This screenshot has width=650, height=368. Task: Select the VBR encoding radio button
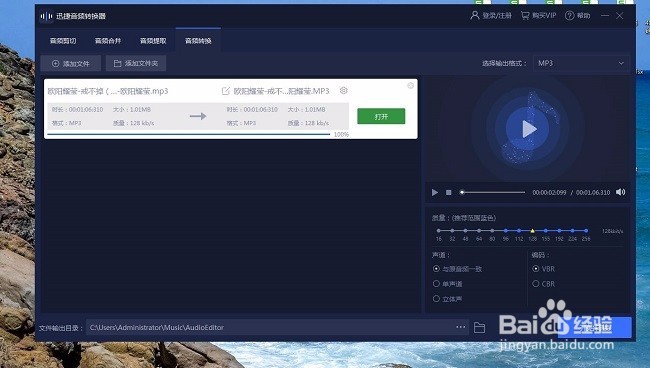pyautogui.click(x=536, y=269)
